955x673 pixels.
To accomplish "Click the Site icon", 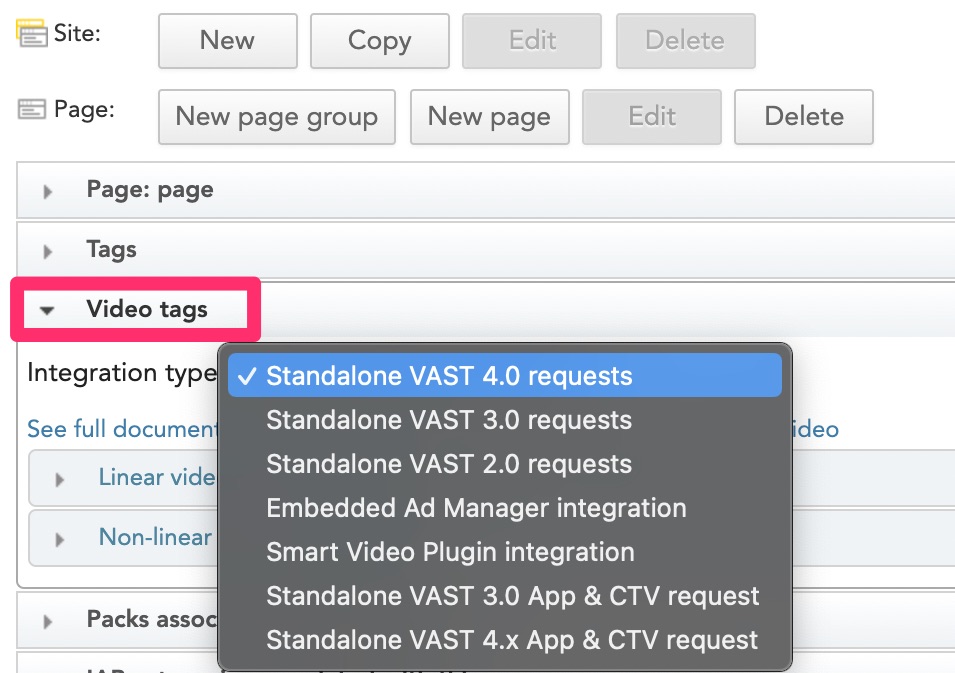I will click(32, 35).
